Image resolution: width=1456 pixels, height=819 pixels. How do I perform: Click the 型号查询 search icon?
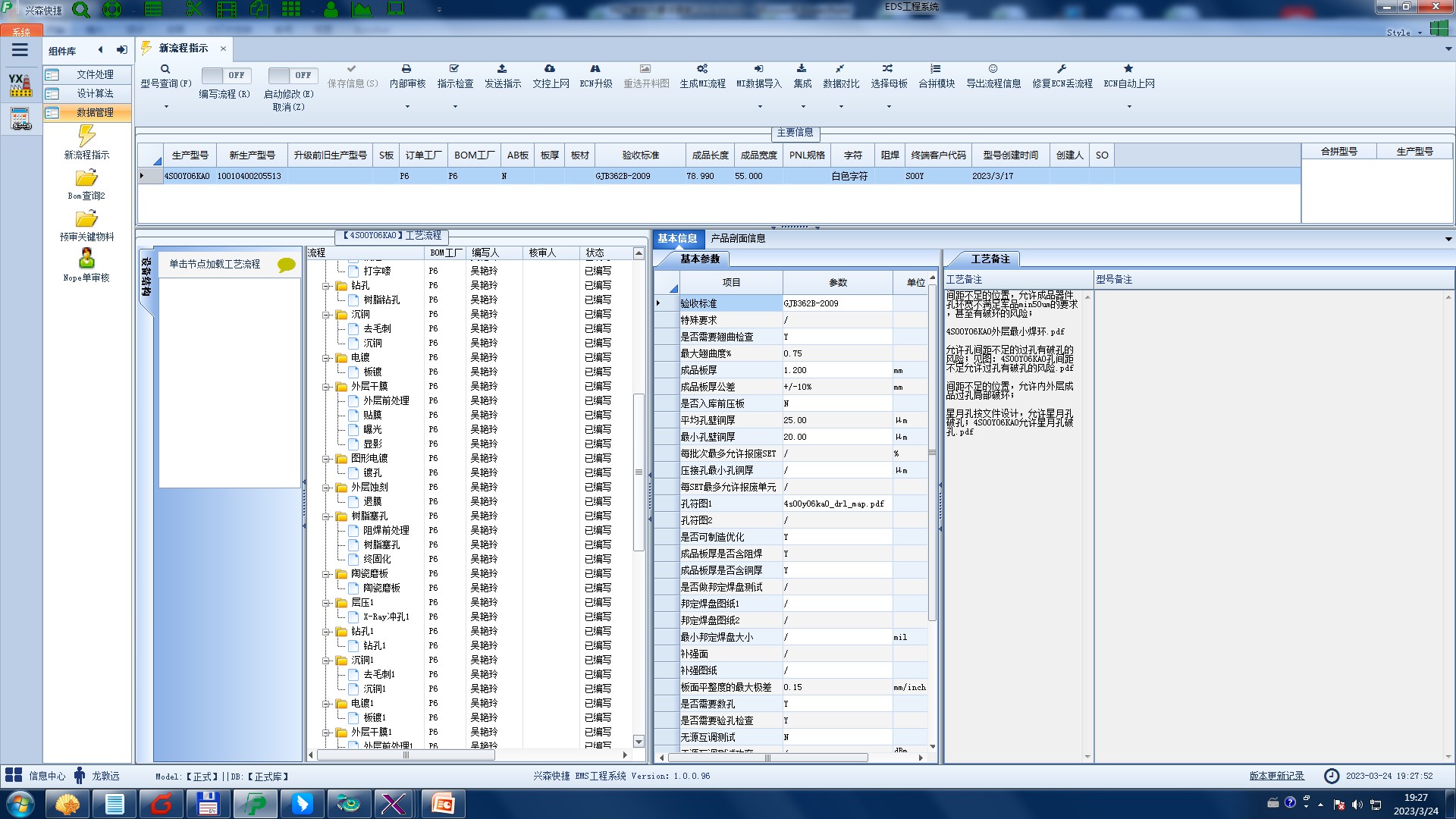click(165, 69)
